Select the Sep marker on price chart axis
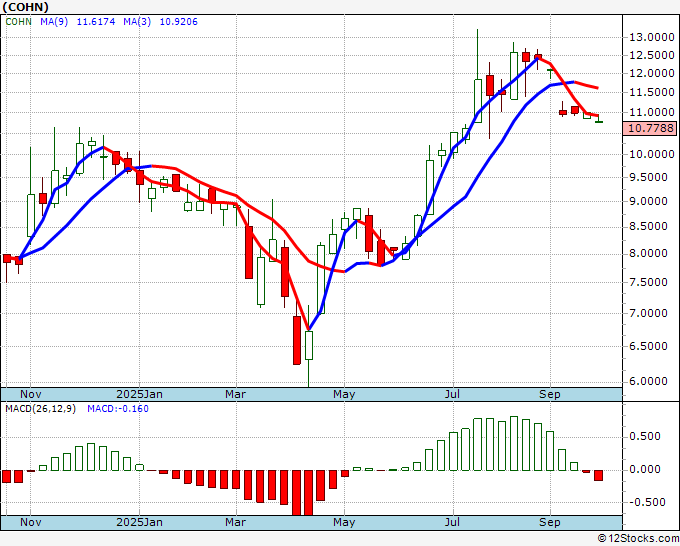 pos(549,394)
